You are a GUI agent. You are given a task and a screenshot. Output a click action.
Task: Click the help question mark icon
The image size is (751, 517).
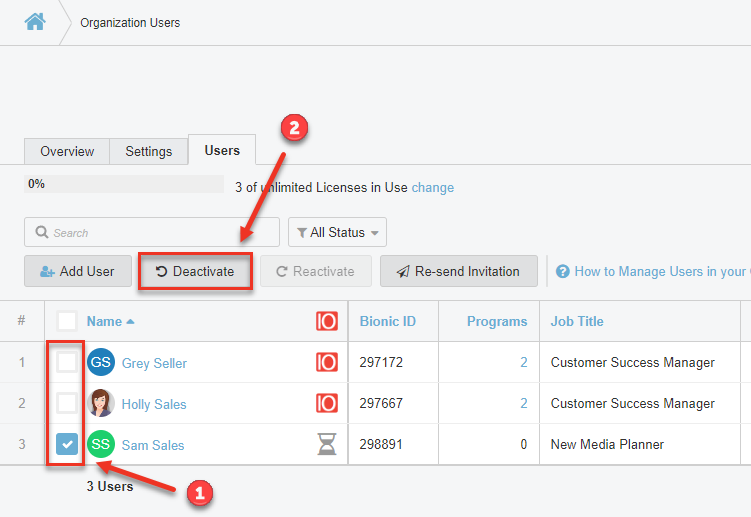coord(563,271)
